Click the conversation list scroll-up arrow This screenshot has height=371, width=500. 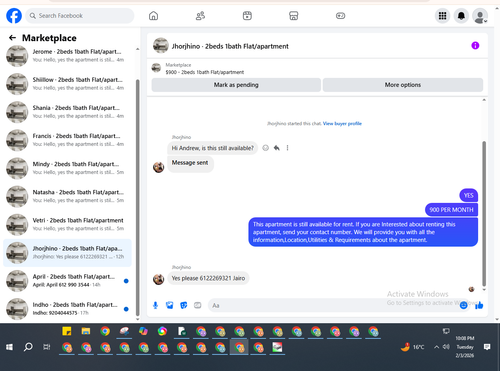(x=138, y=49)
